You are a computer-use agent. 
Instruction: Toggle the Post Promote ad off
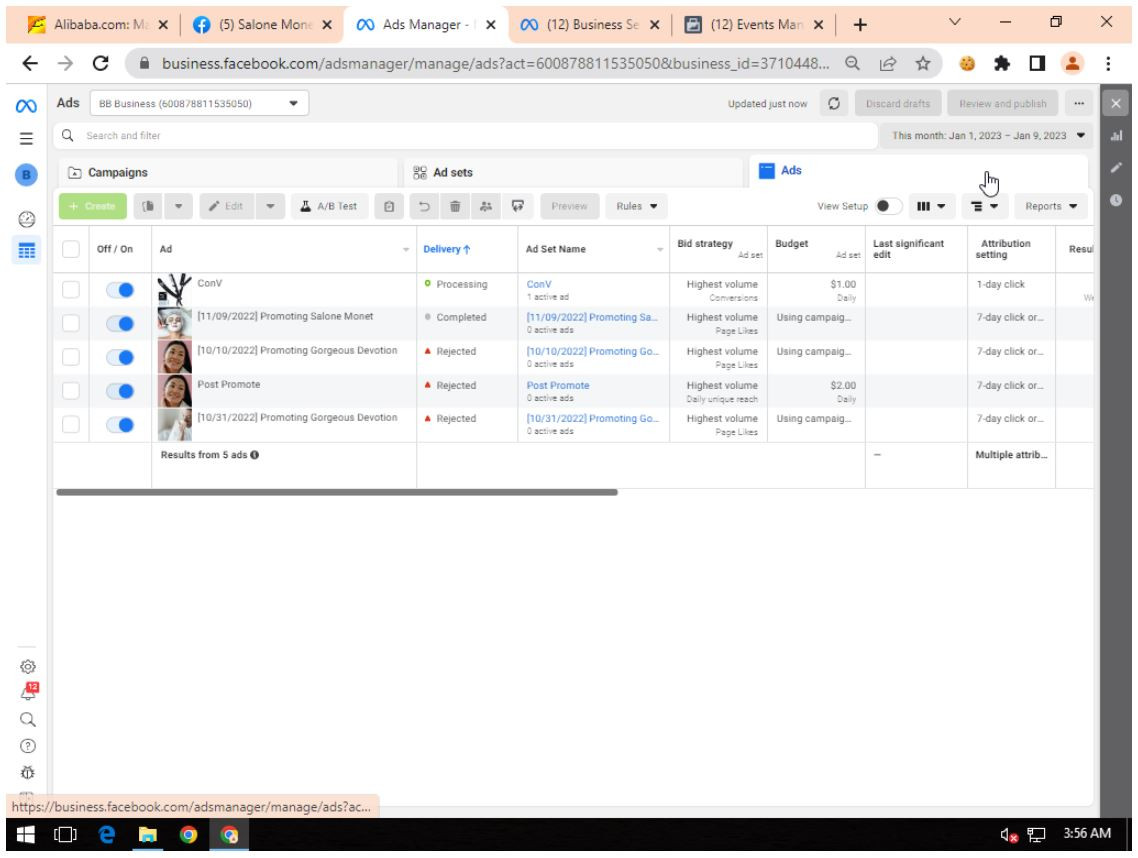pyautogui.click(x=120, y=391)
